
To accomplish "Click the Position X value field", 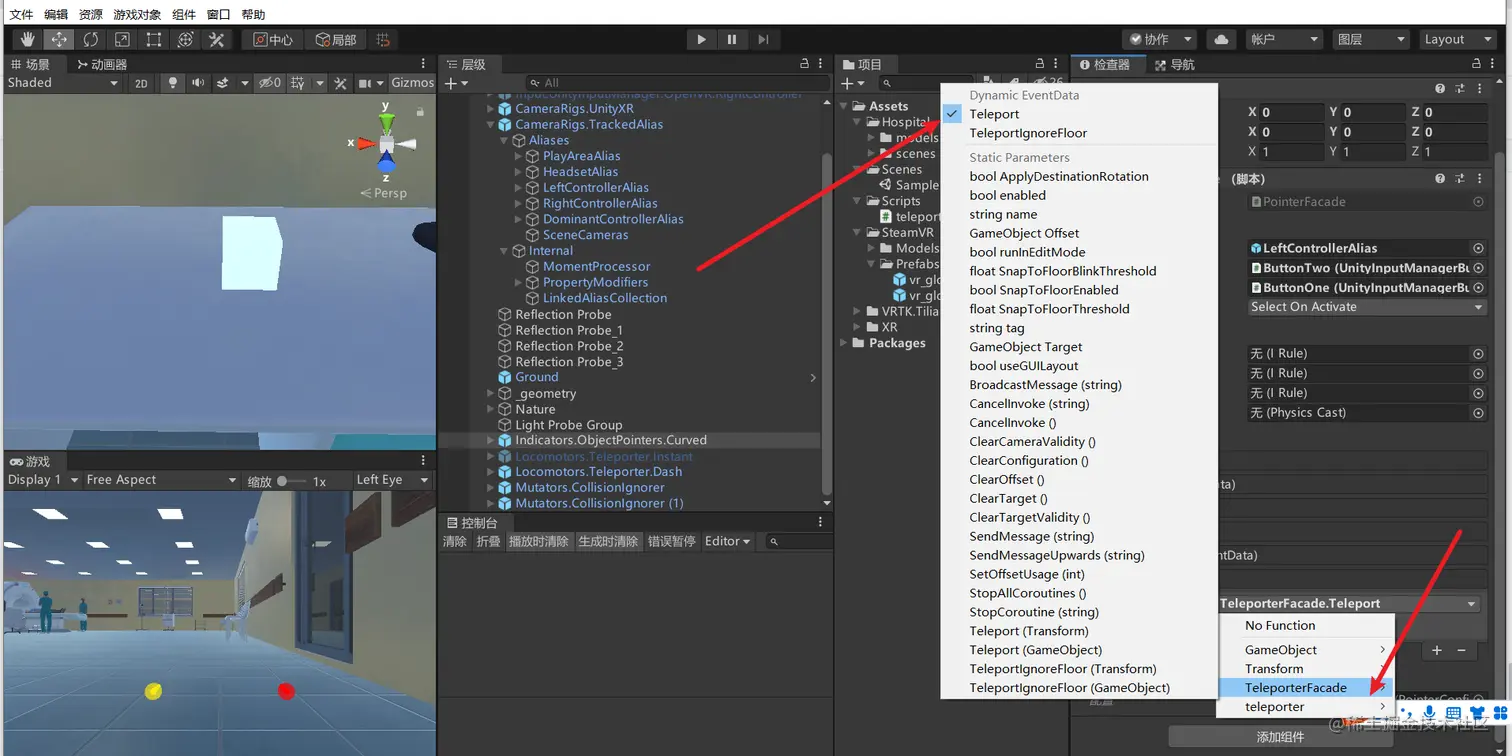I will [1291, 113].
